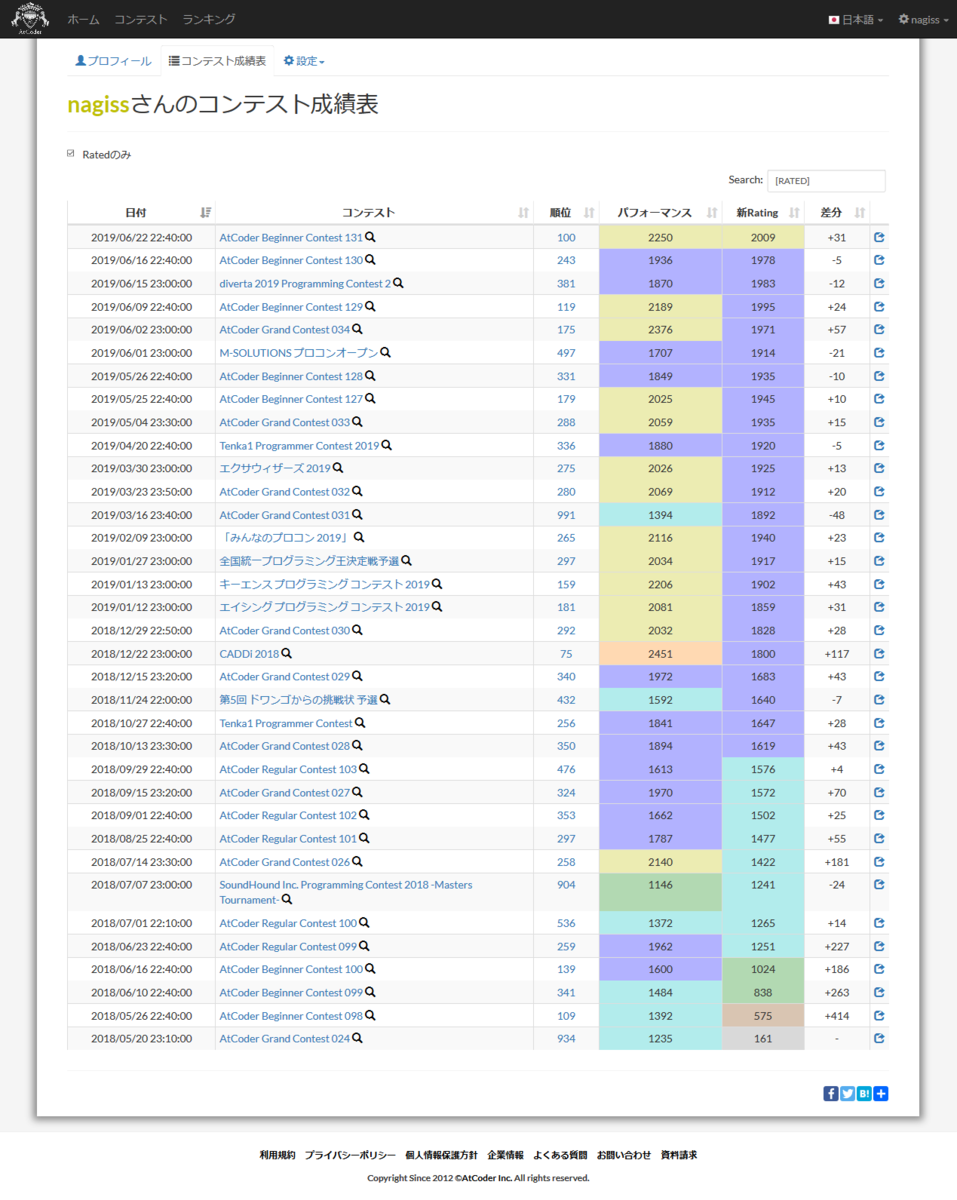Click share icon for AtCoder Grand Contest 024
The width and height of the screenshot is (957, 1200).
[x=879, y=1038]
